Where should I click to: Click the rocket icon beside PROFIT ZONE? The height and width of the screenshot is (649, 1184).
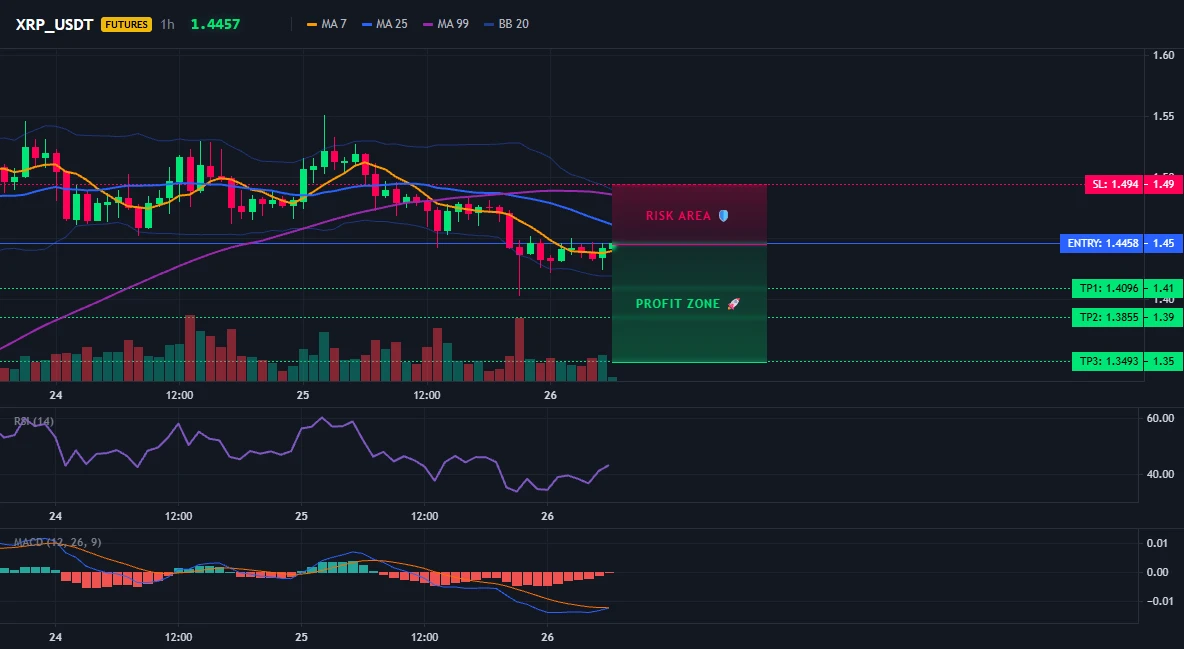point(733,304)
